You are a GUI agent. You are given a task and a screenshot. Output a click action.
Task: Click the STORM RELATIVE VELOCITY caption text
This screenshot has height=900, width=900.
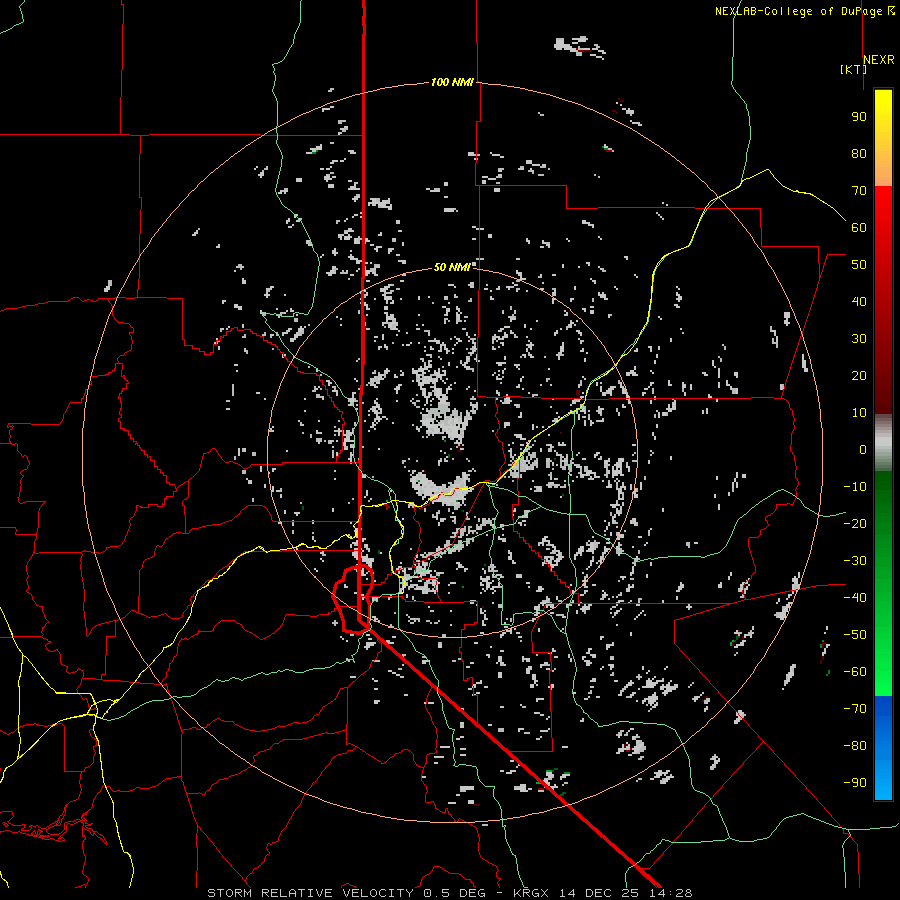pos(310,893)
